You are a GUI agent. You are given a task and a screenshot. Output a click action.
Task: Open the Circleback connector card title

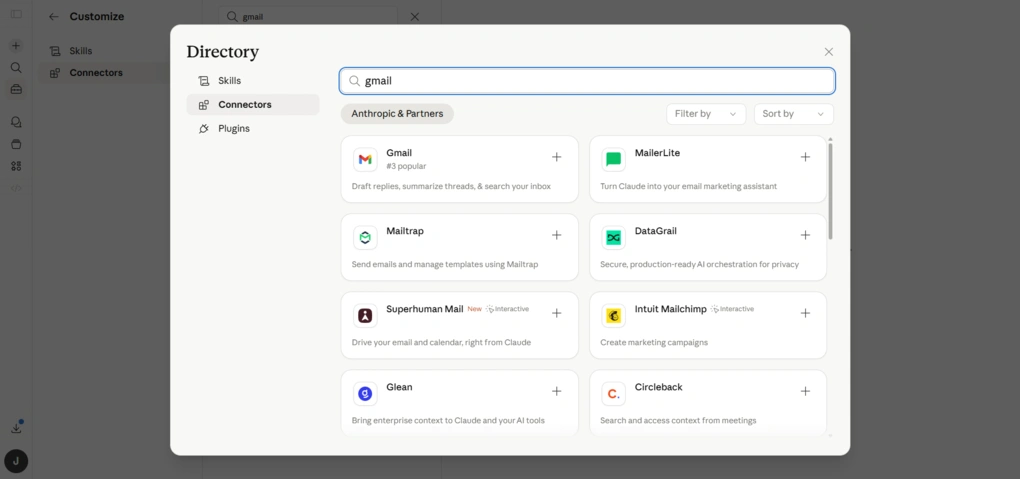[658, 387]
